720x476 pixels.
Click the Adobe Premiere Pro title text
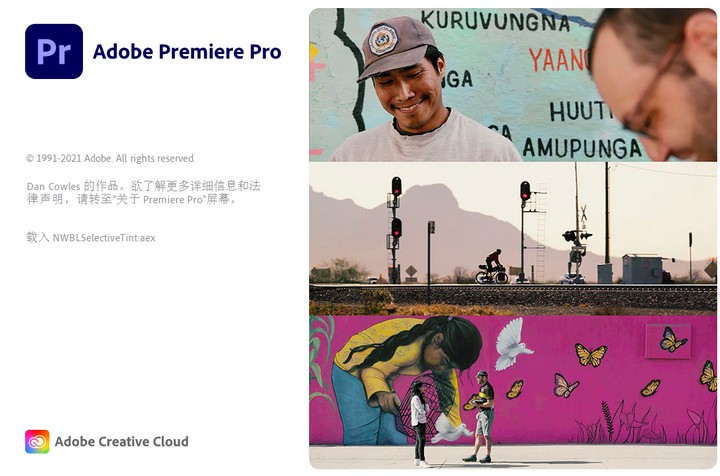(x=187, y=51)
